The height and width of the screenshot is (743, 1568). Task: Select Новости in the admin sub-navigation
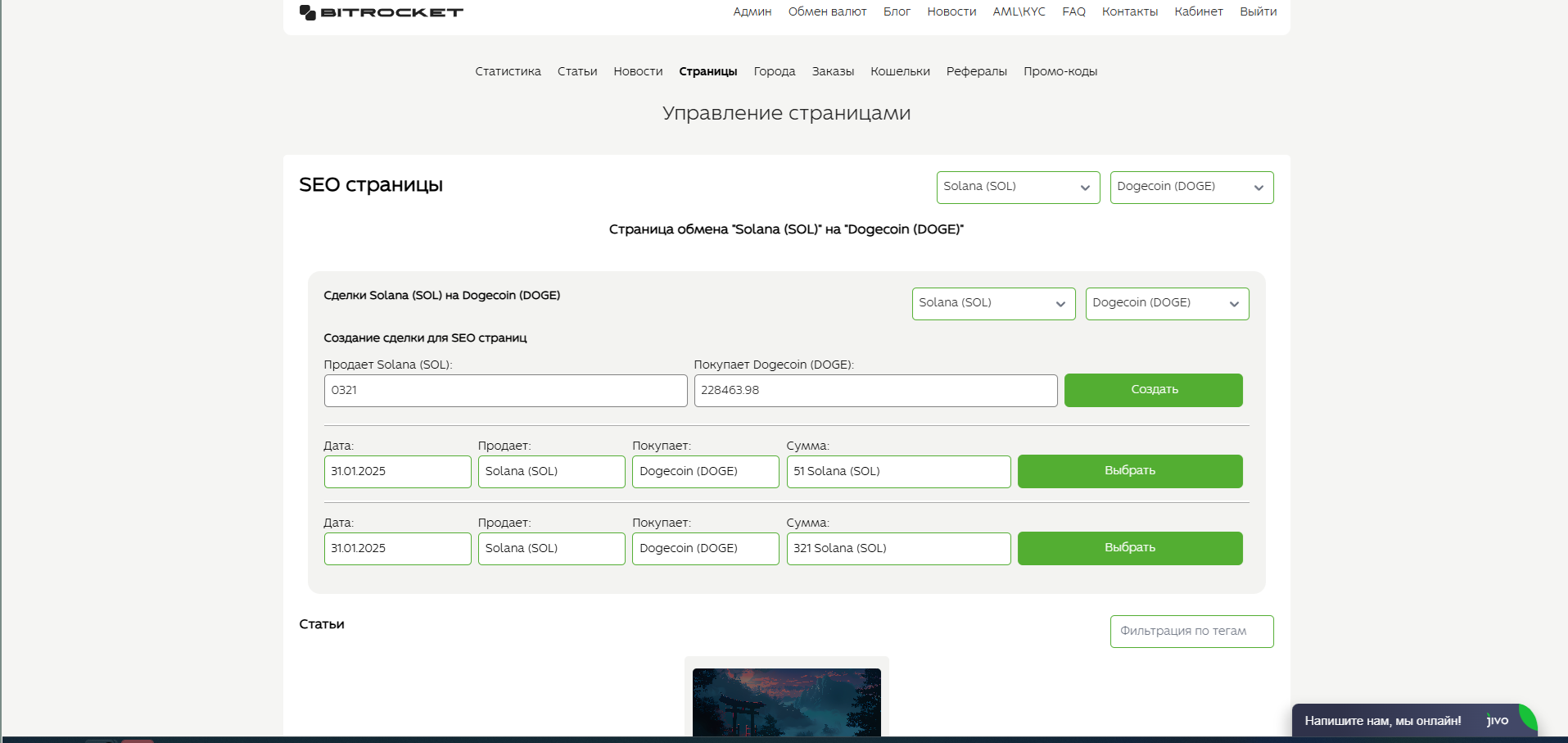pyautogui.click(x=638, y=71)
